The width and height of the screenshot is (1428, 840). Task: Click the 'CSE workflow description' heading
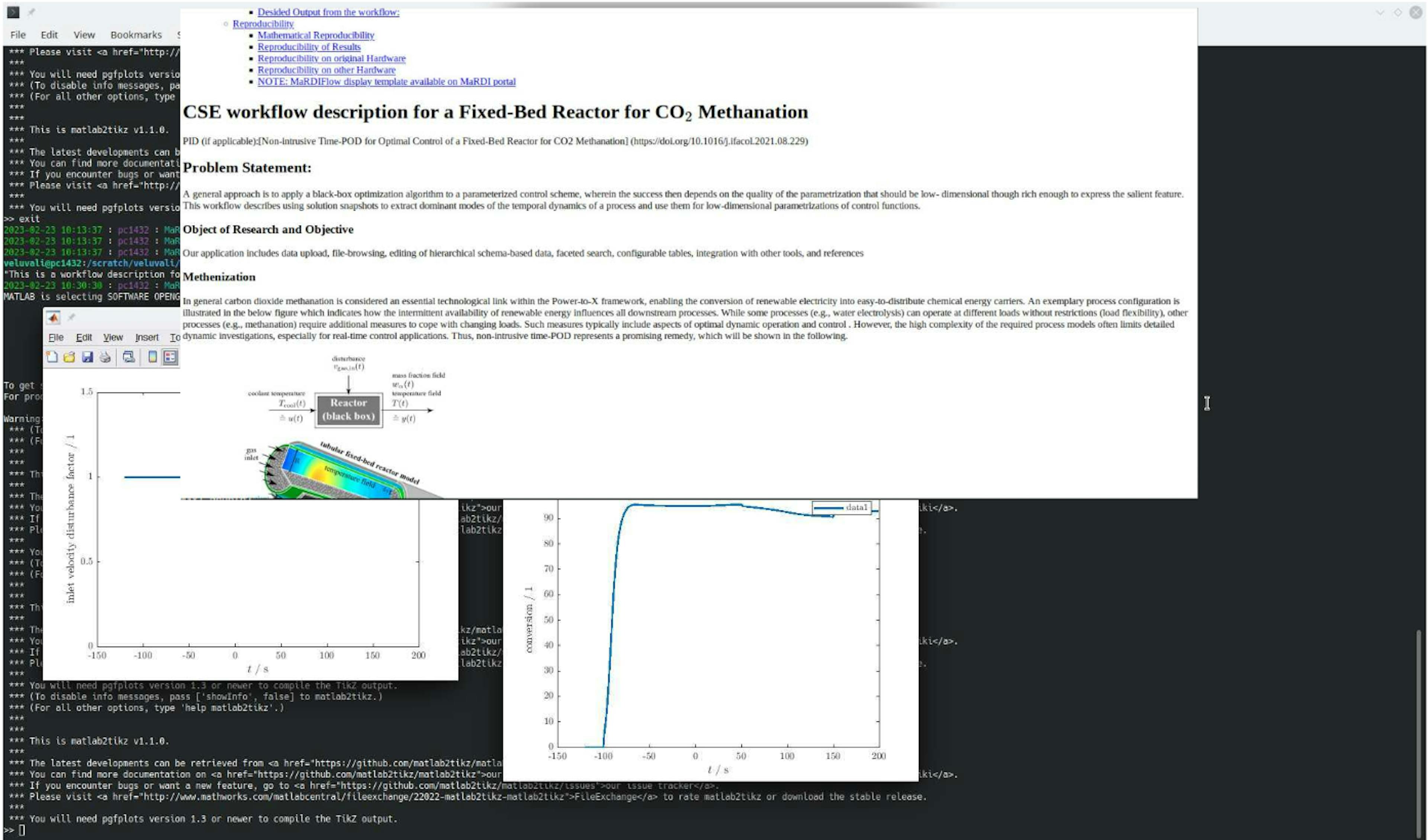coord(495,112)
